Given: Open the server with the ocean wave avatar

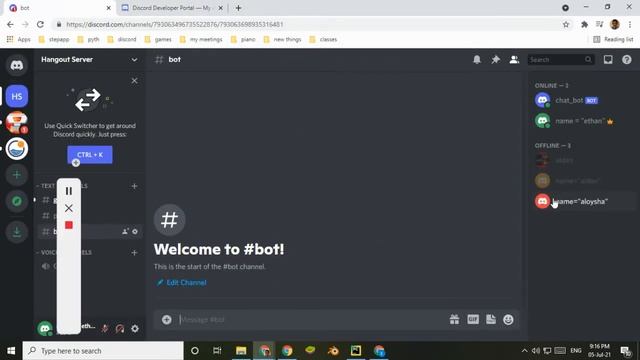Looking at the screenshot, I should tap(17, 149).
